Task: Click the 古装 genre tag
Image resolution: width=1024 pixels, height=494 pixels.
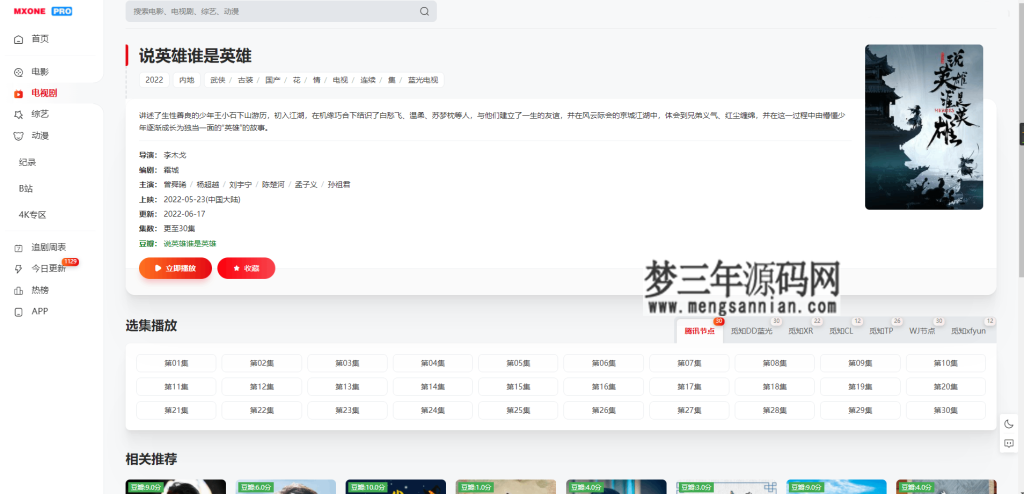Action: (x=245, y=80)
